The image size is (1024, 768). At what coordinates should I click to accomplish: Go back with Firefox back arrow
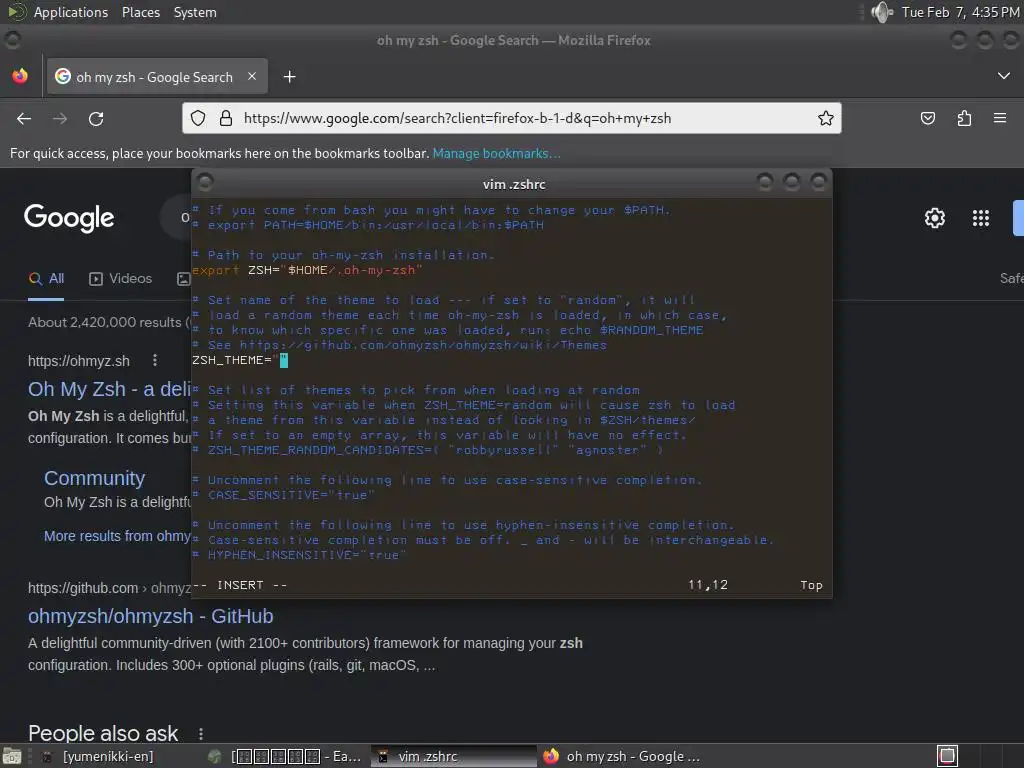[x=24, y=118]
